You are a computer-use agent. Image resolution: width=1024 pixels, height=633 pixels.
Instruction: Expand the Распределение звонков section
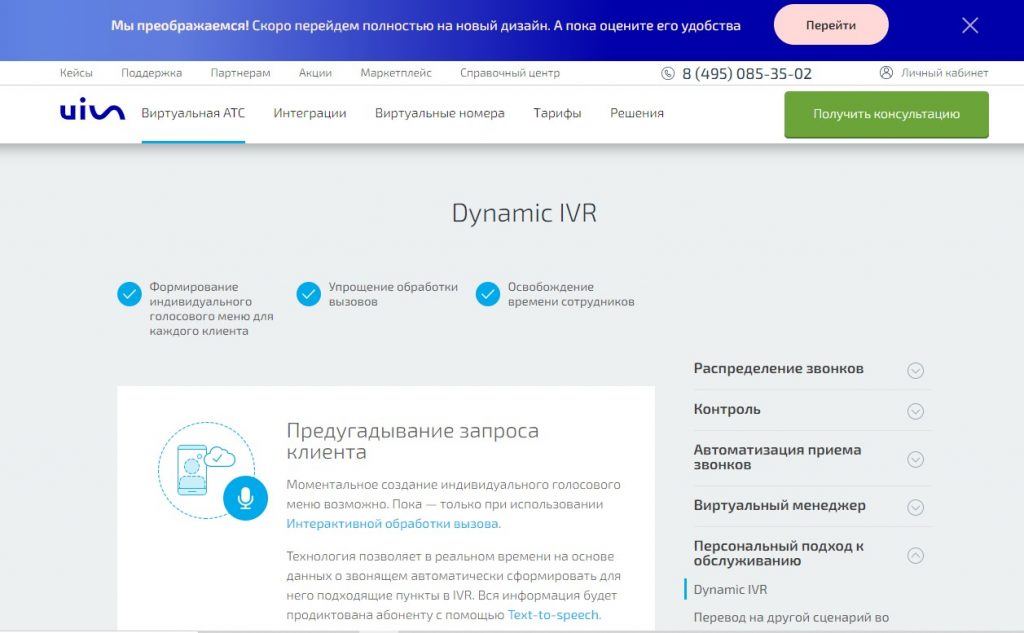pyautogui.click(x=915, y=370)
